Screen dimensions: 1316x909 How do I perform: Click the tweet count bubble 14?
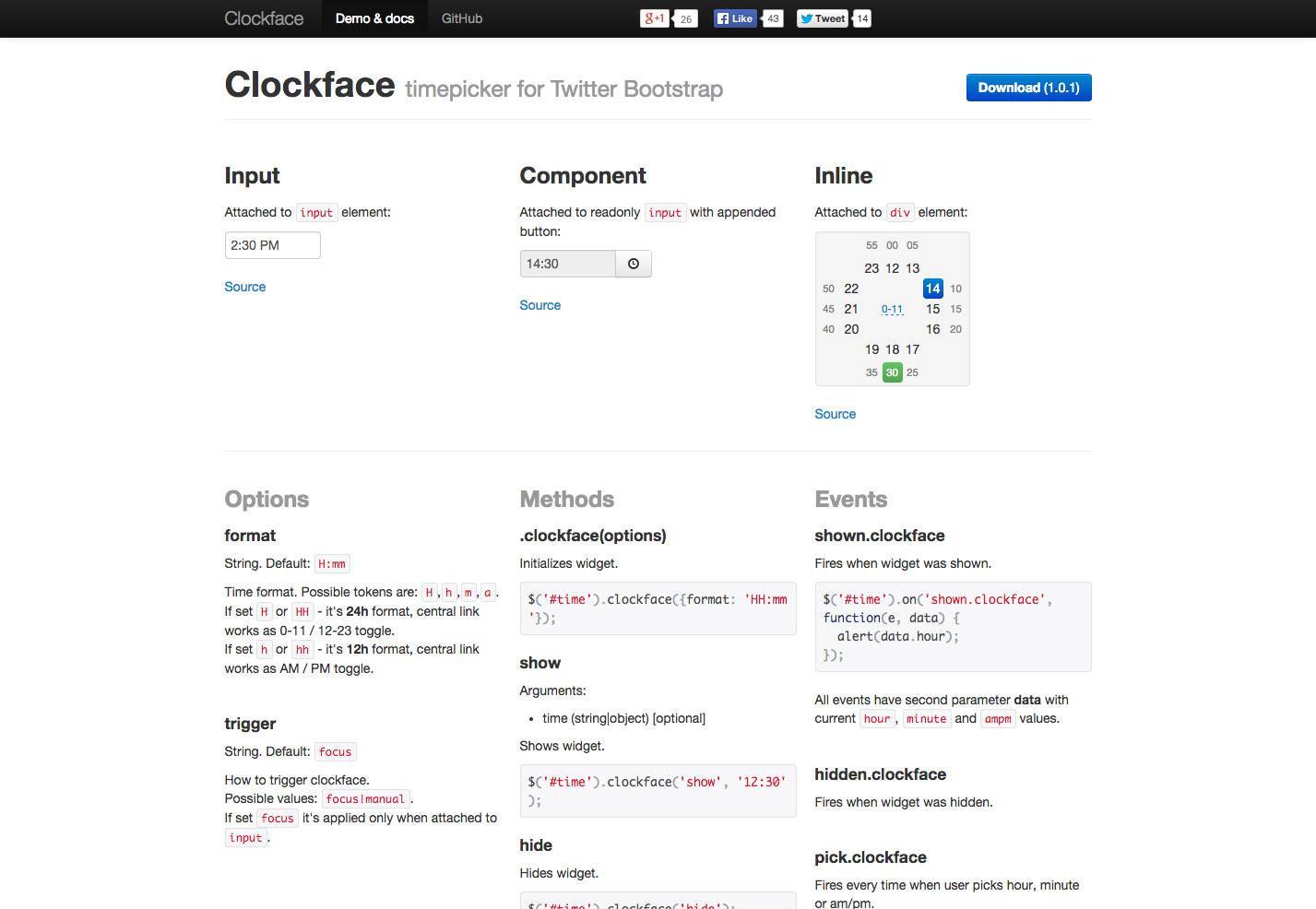tap(862, 18)
